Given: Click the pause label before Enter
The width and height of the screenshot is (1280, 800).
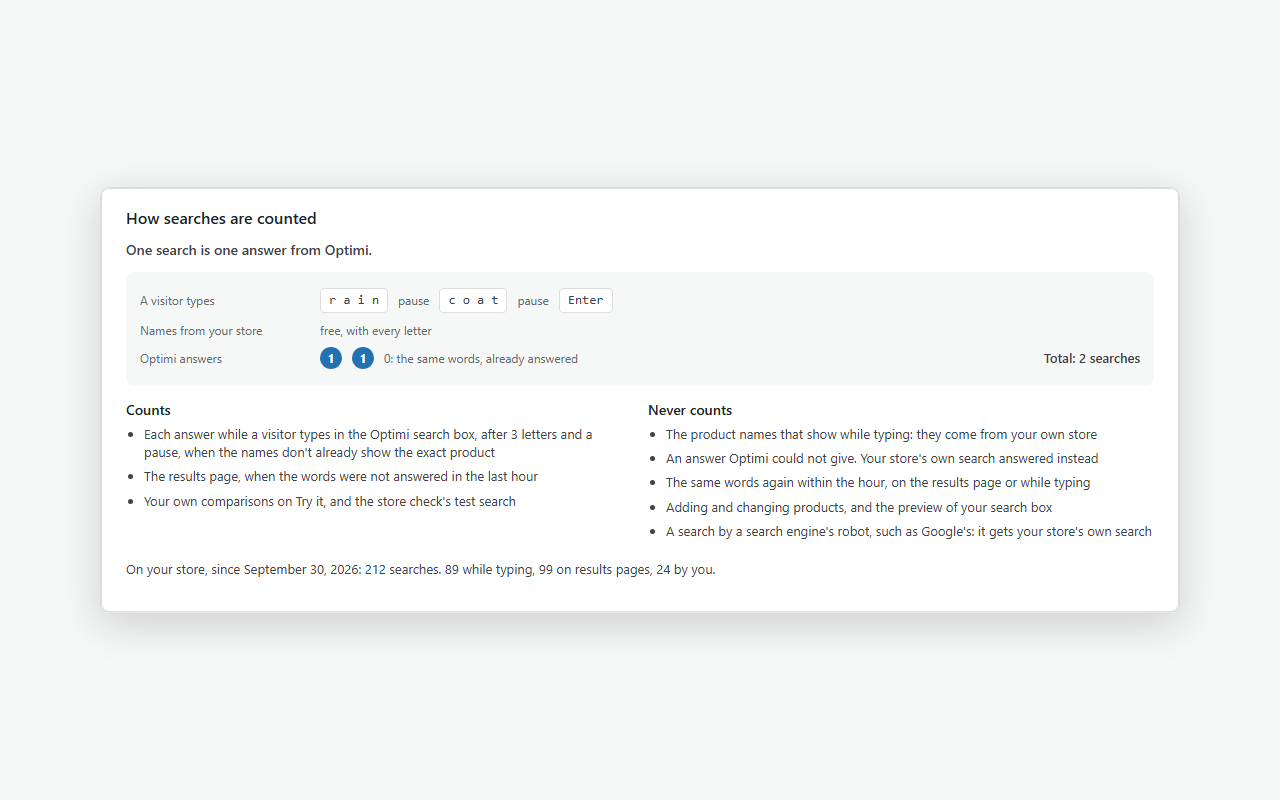Looking at the screenshot, I should (533, 301).
